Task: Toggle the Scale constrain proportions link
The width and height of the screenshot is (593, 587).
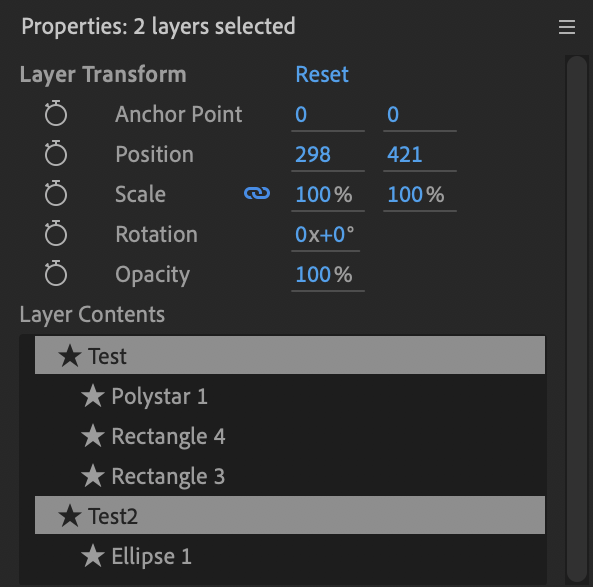Action: coord(257,193)
